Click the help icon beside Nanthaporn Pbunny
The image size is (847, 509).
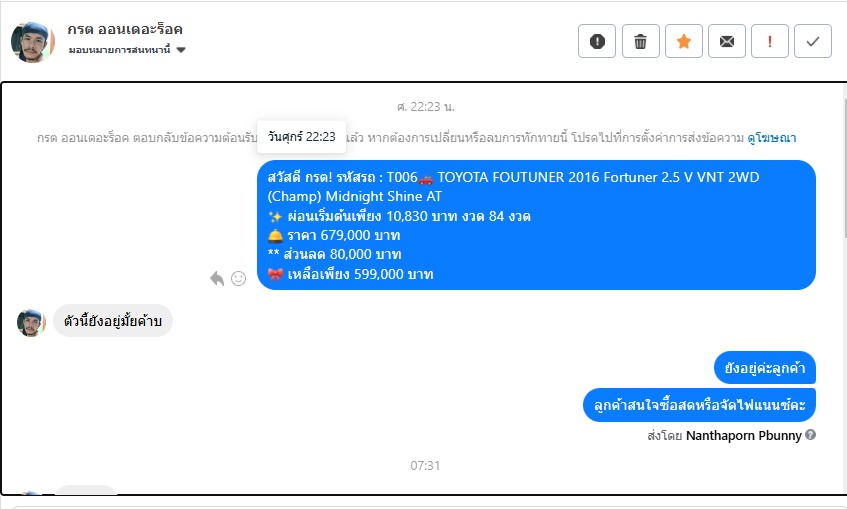tap(810, 434)
